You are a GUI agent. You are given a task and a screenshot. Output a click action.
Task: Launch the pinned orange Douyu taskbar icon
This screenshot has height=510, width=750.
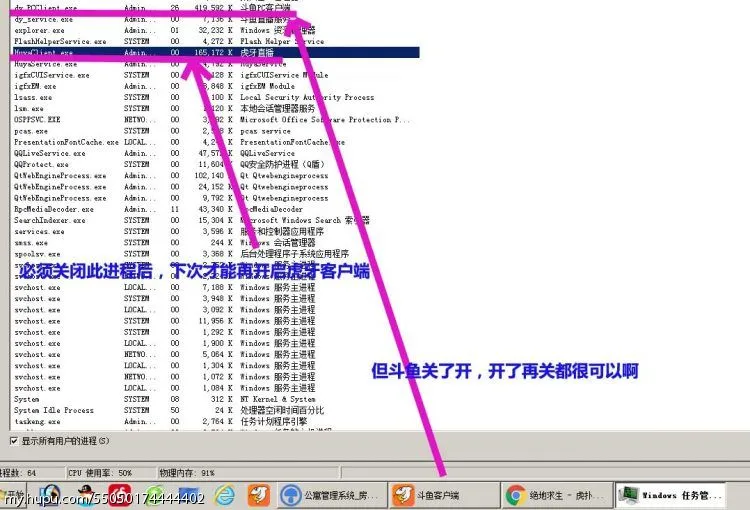(259, 496)
